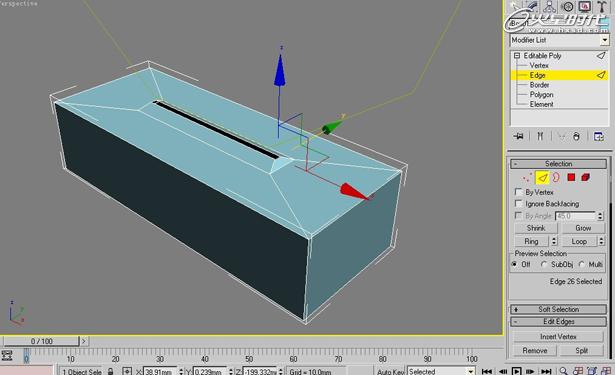
Task: Open the Selected key filter dropdown
Action: pyautogui.click(x=471, y=371)
